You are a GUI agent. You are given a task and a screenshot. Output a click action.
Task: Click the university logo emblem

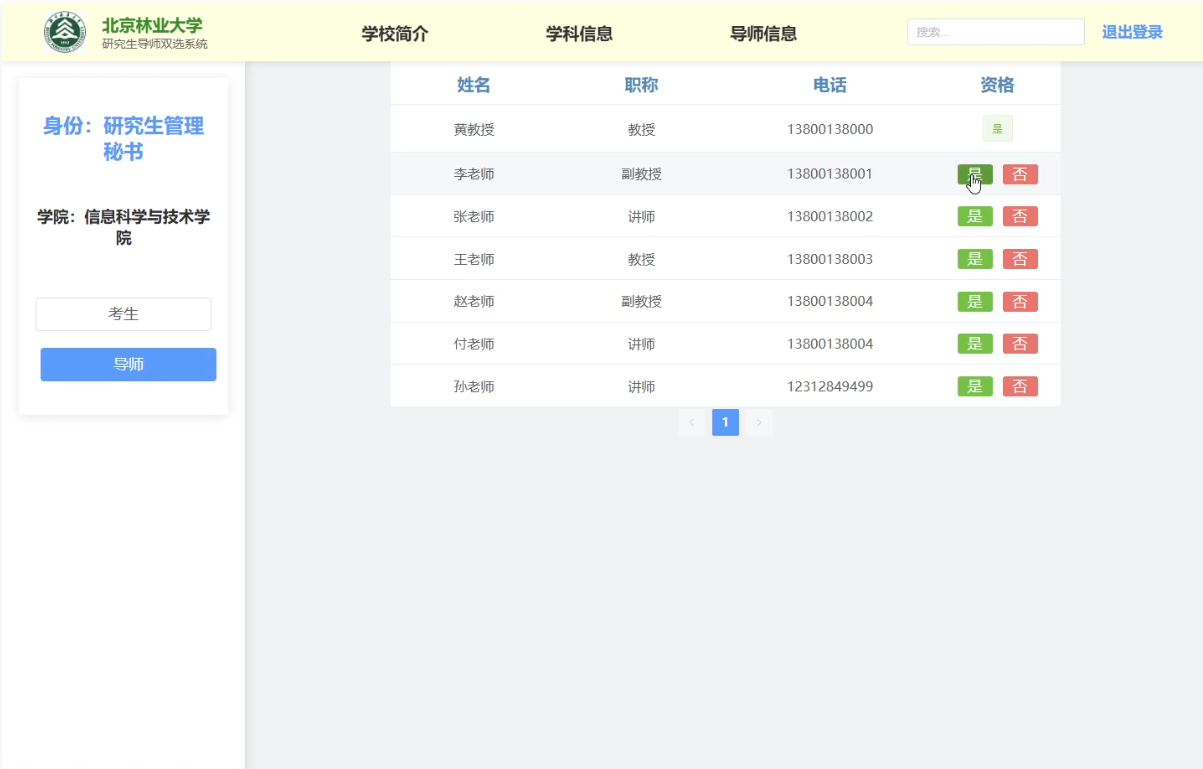(64, 31)
